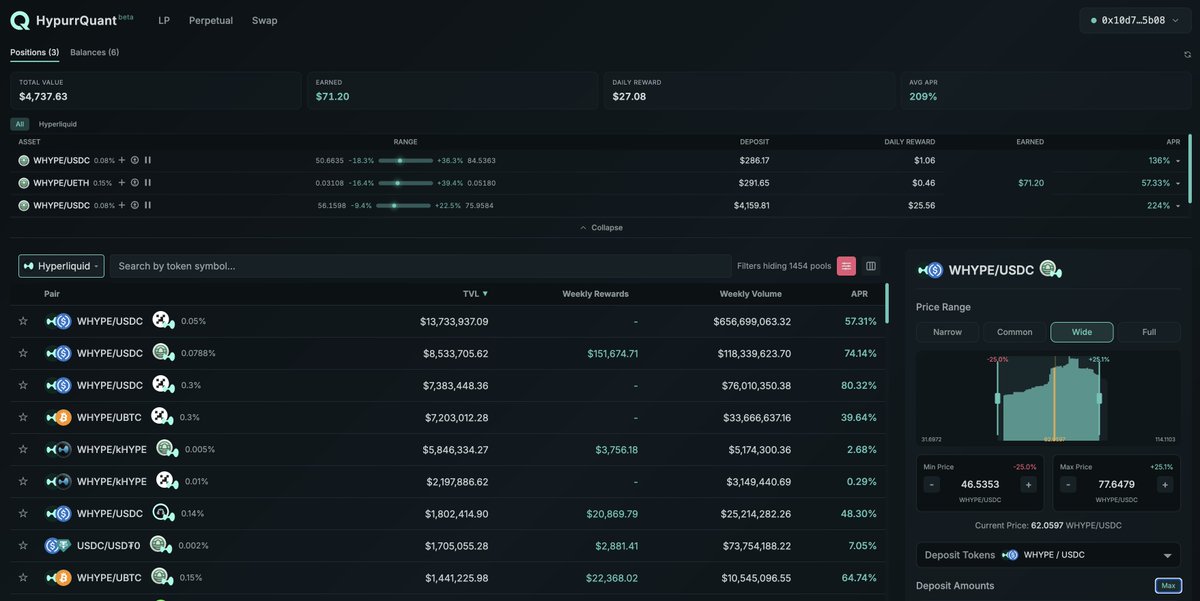1200x601 pixels.
Task: Star the WHYPE/USDC 0.14% pool
Action: coord(23,513)
